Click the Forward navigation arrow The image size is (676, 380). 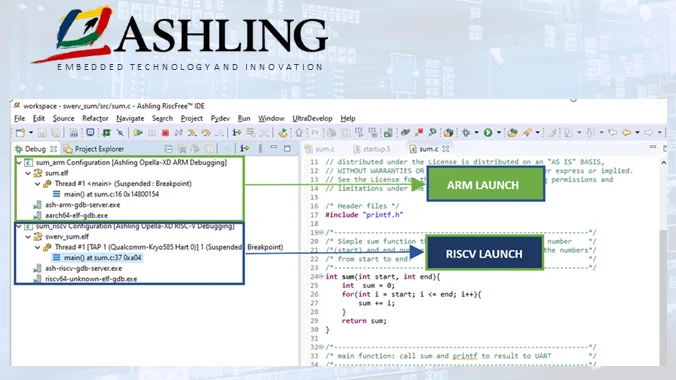648,133
